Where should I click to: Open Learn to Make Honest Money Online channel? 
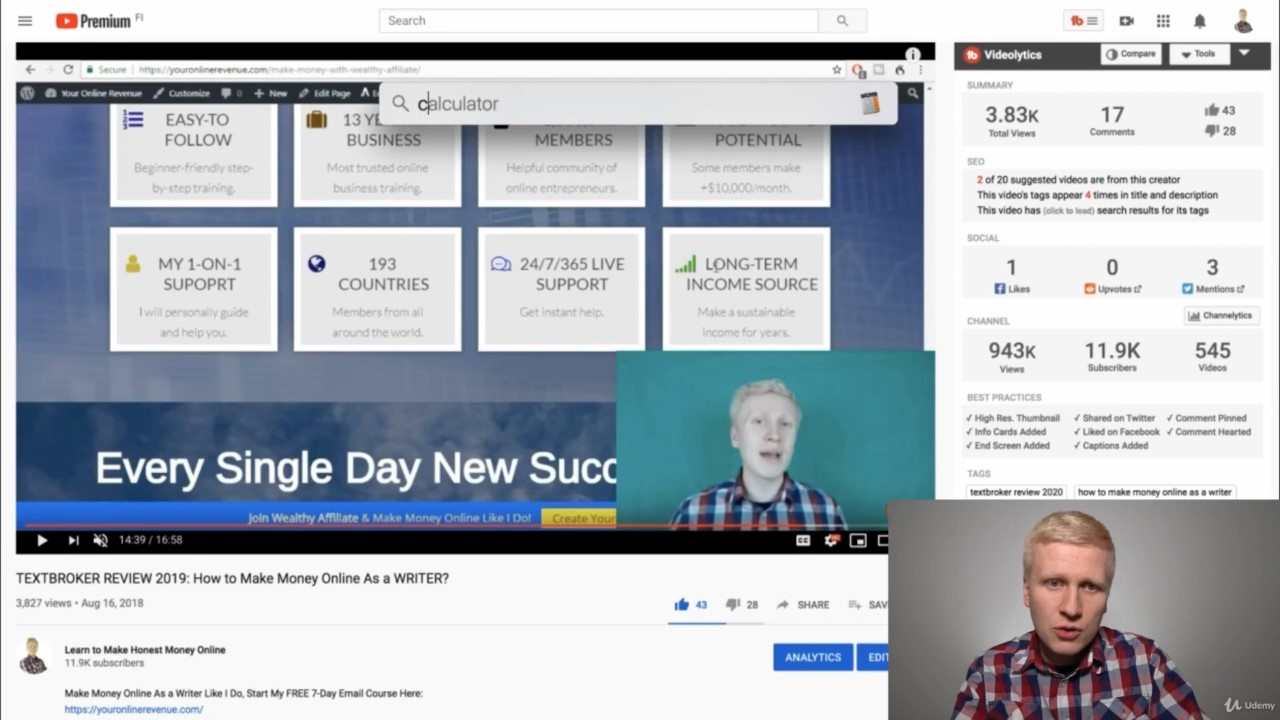click(x=145, y=650)
